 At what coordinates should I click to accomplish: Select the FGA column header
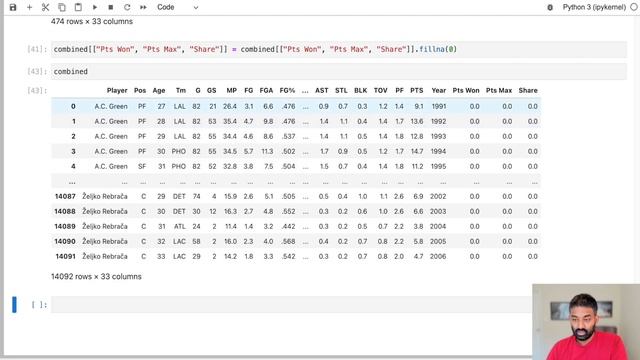tap(266, 91)
